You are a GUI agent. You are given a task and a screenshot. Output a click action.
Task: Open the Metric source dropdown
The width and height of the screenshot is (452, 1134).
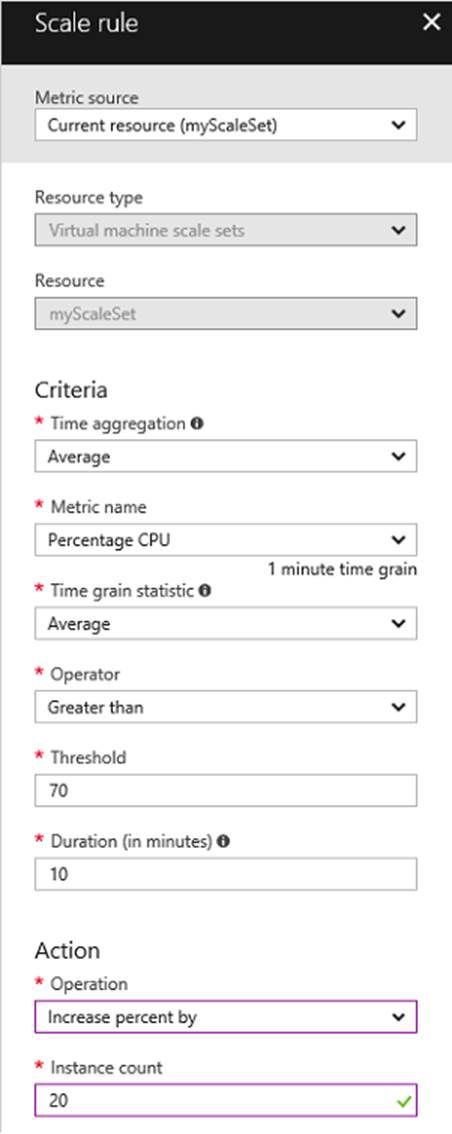[226, 125]
